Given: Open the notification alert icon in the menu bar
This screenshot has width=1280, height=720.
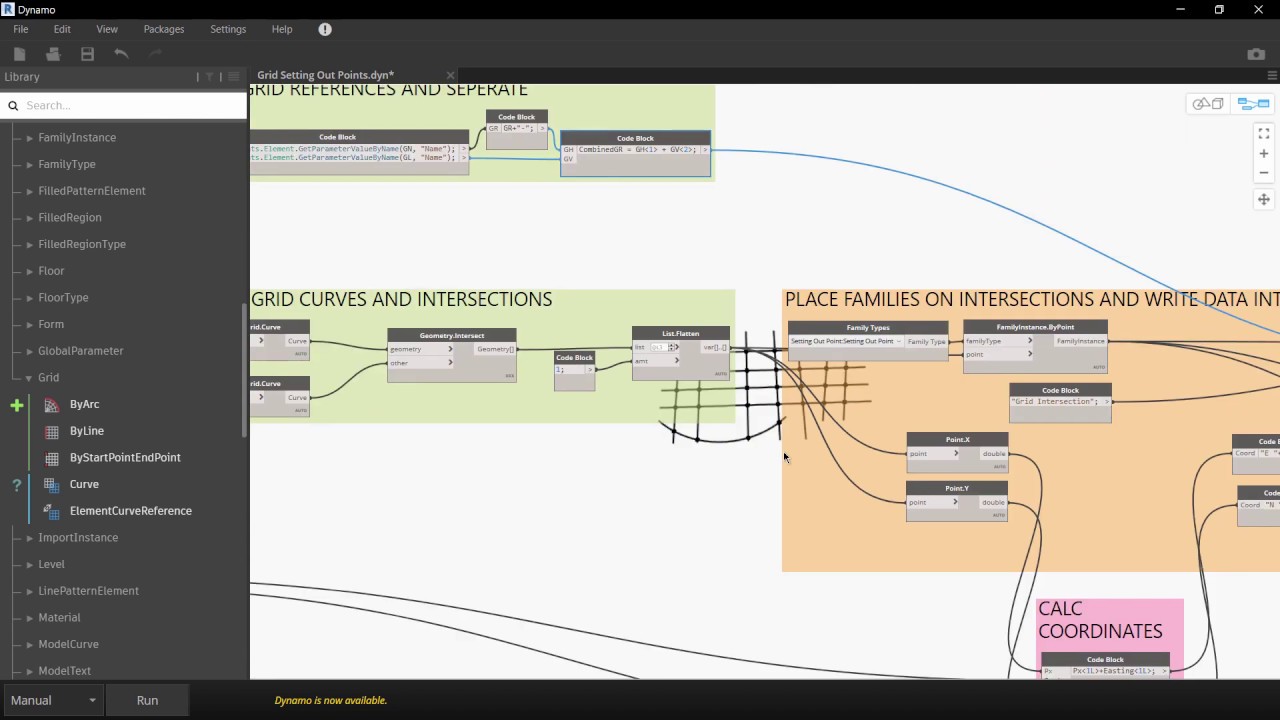Looking at the screenshot, I should pyautogui.click(x=325, y=29).
